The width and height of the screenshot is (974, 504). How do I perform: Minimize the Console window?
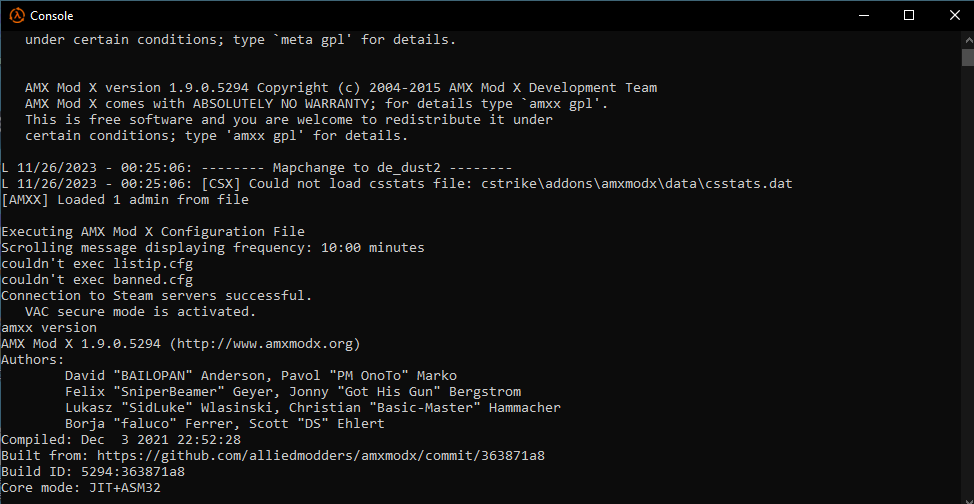861,15
